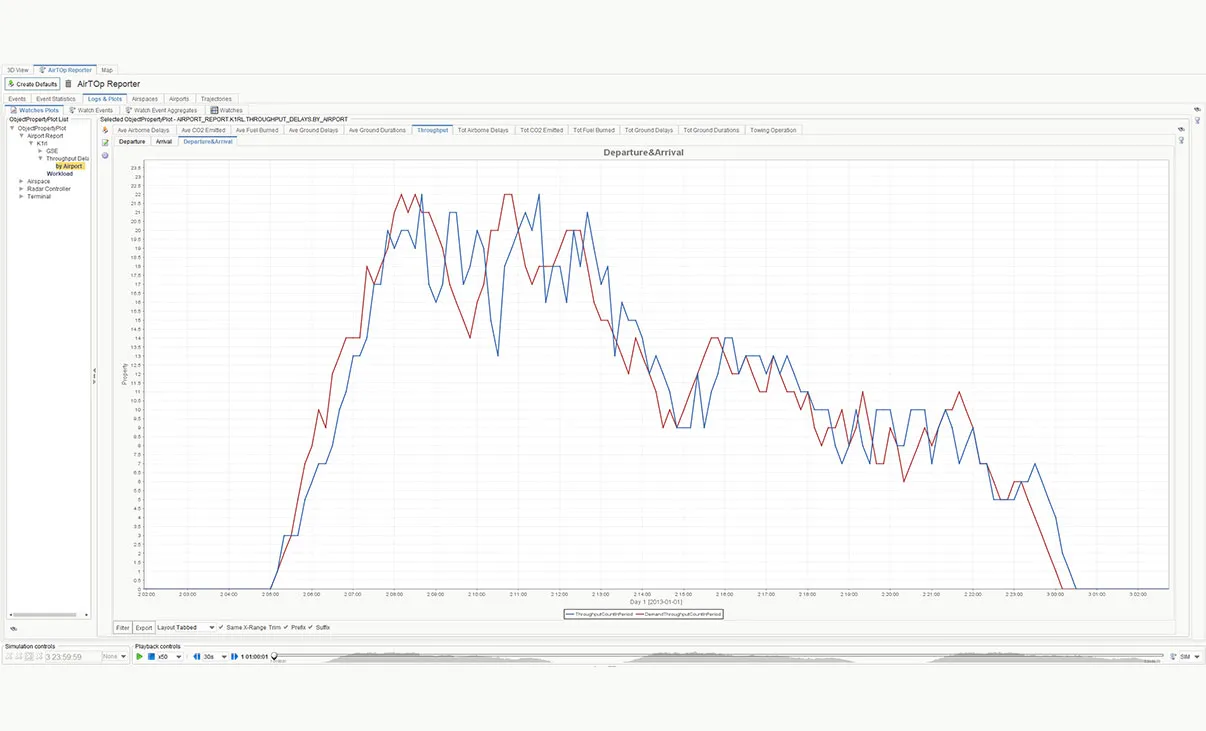Open the Events tab
1206x731 pixels.
(x=17, y=99)
